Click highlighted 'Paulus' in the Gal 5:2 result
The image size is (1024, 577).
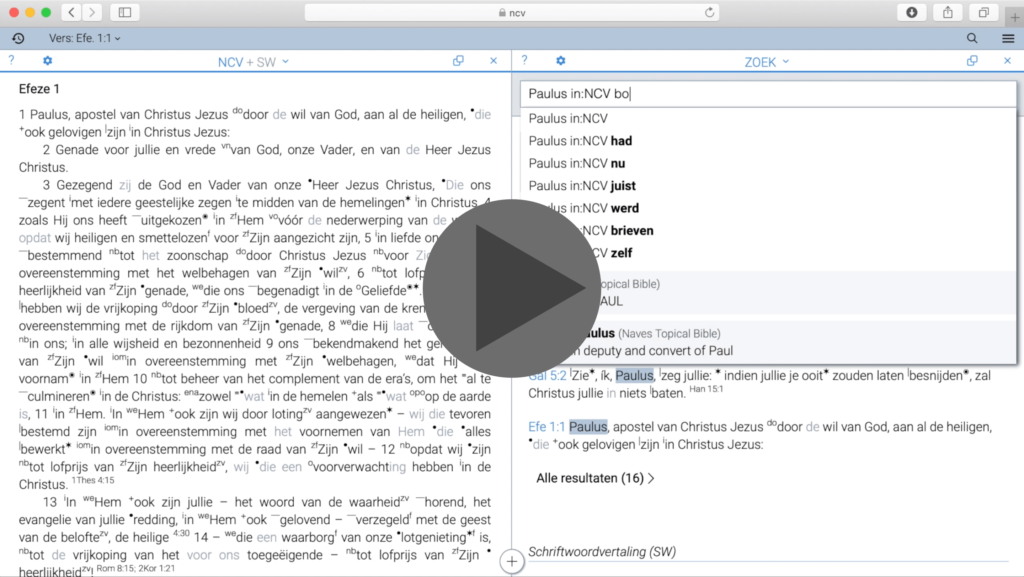[634, 376]
